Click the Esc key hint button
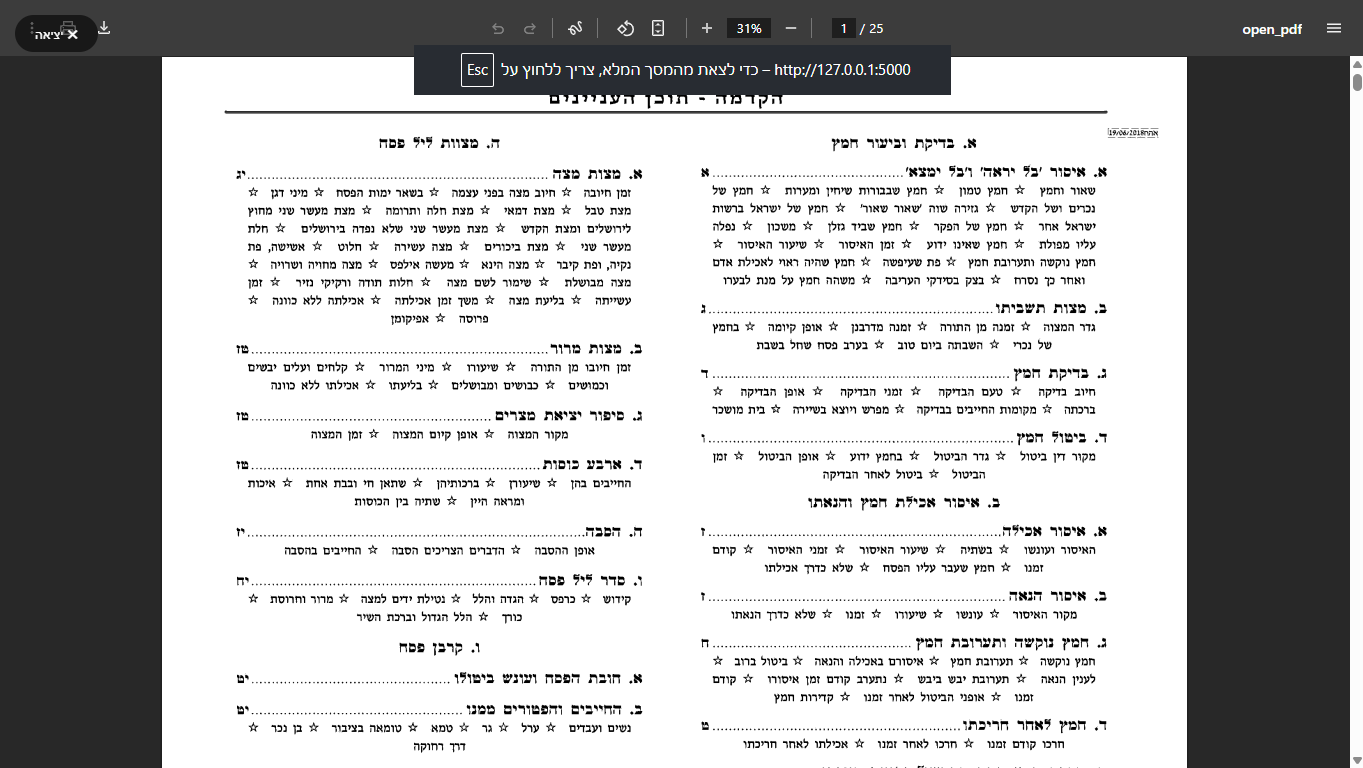 click(x=478, y=70)
